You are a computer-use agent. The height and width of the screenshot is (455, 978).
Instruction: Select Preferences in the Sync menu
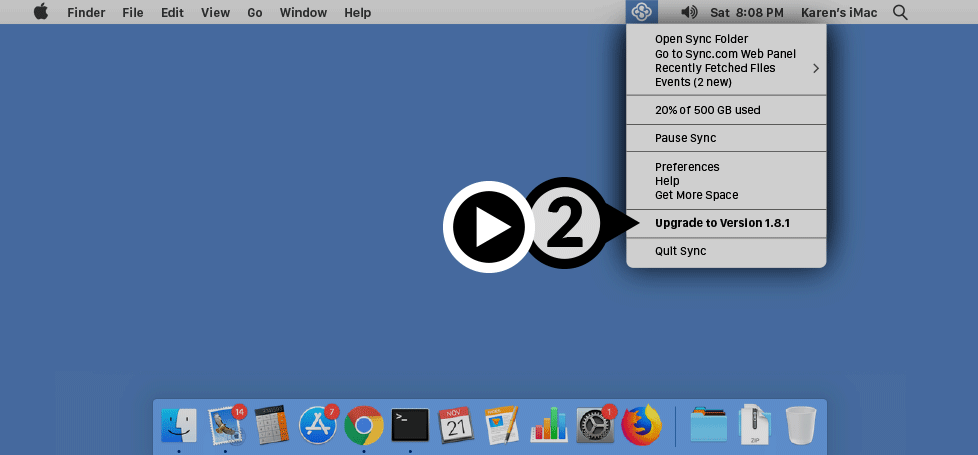pos(687,167)
